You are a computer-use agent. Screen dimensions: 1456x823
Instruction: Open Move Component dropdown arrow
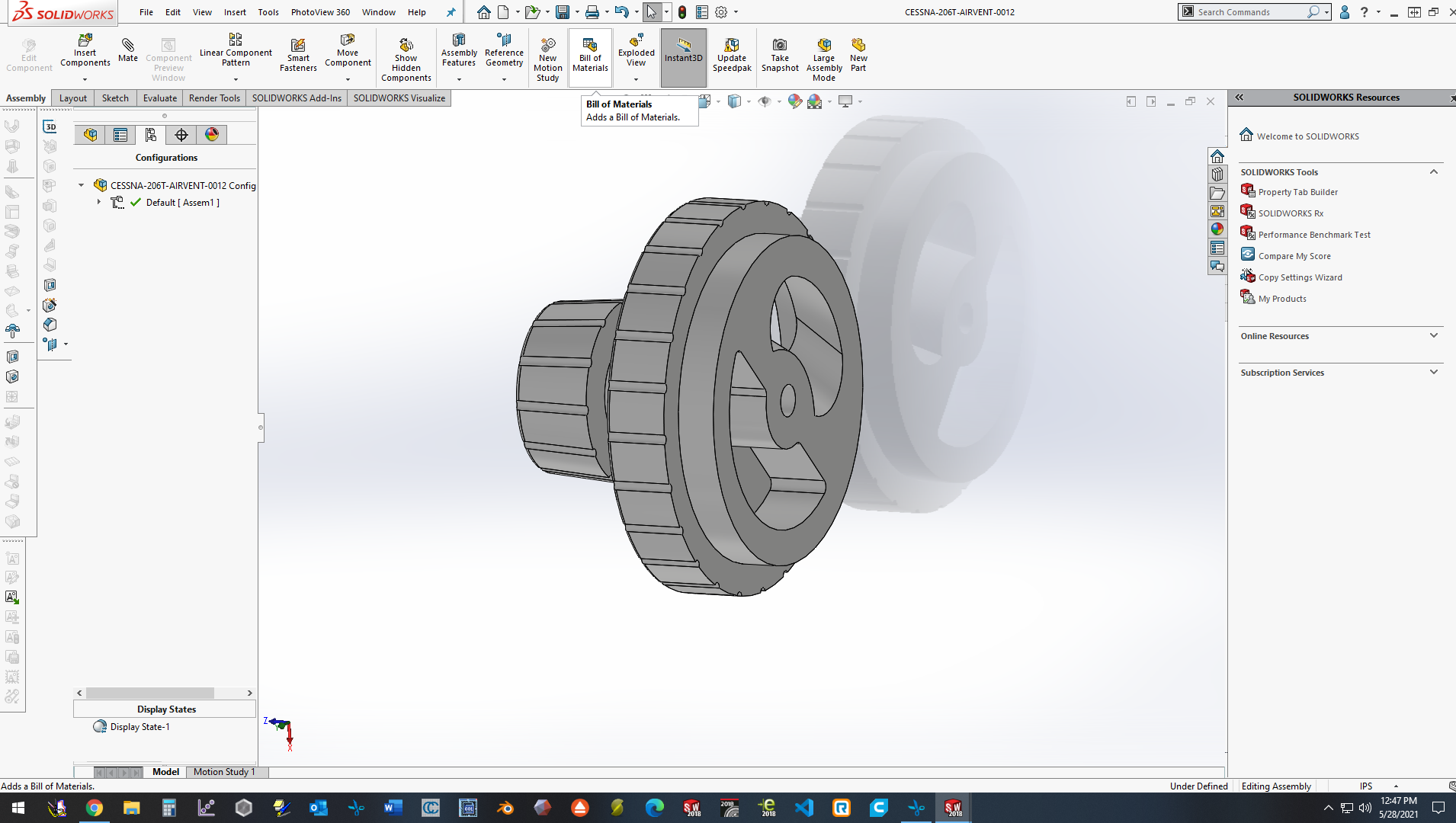[x=348, y=79]
